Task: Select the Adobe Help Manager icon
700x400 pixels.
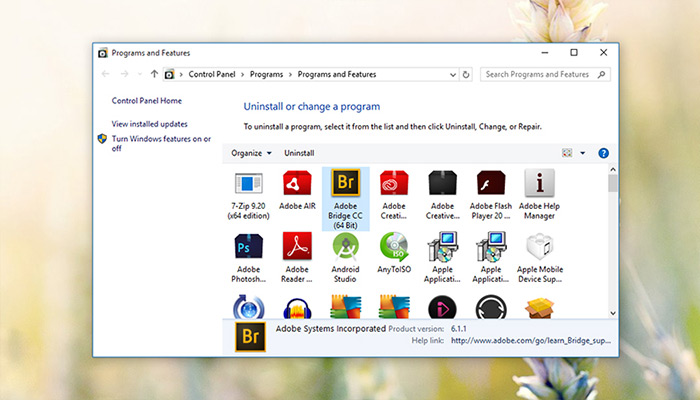Action: click(539, 183)
